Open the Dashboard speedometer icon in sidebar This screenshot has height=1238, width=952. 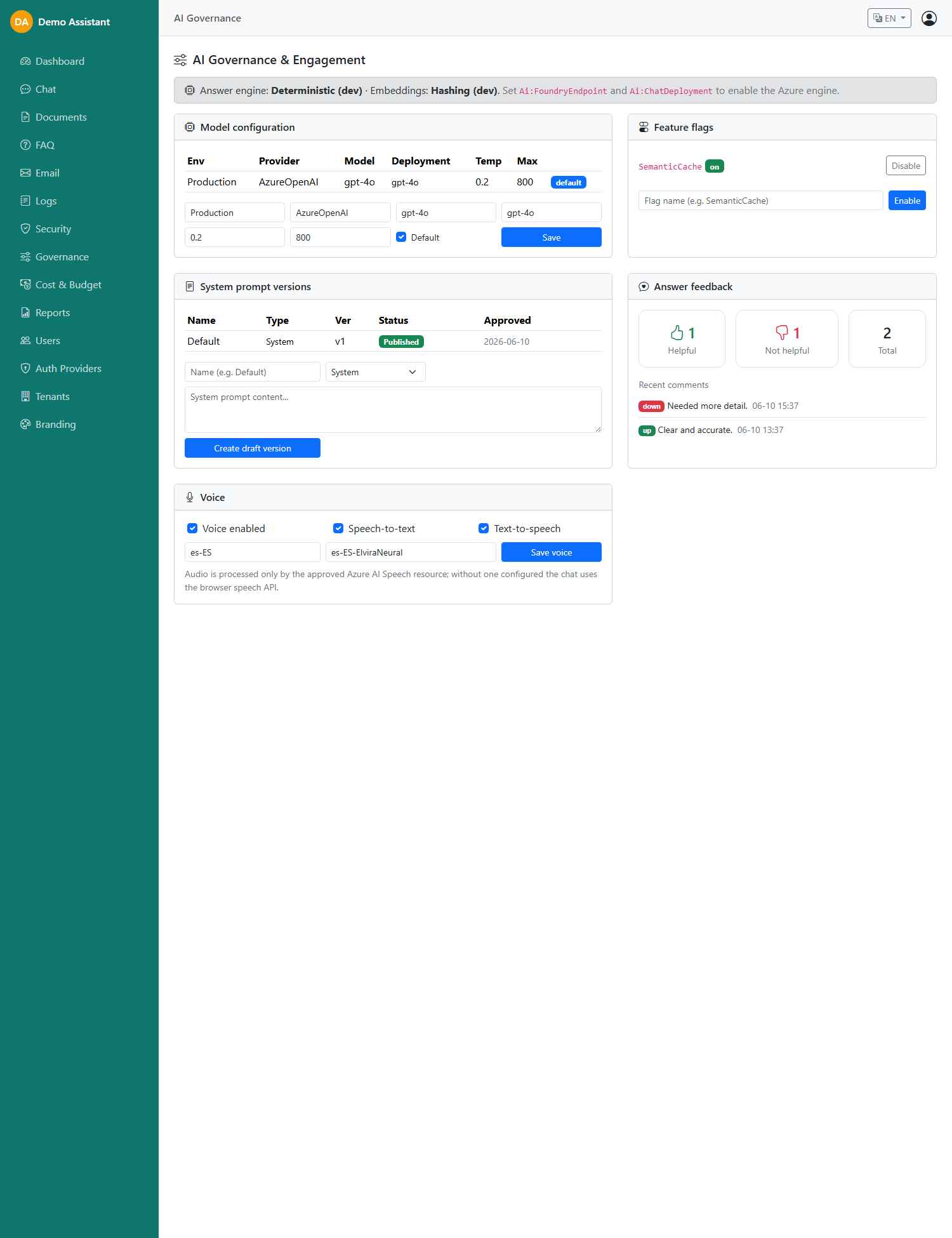25,62
